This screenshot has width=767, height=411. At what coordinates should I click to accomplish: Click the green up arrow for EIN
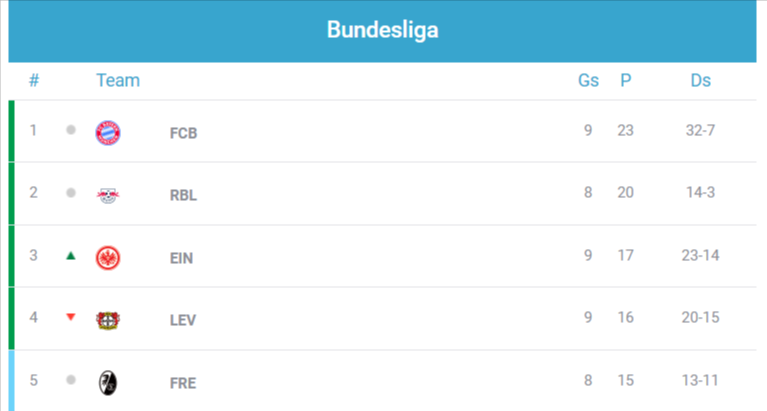[71, 256]
